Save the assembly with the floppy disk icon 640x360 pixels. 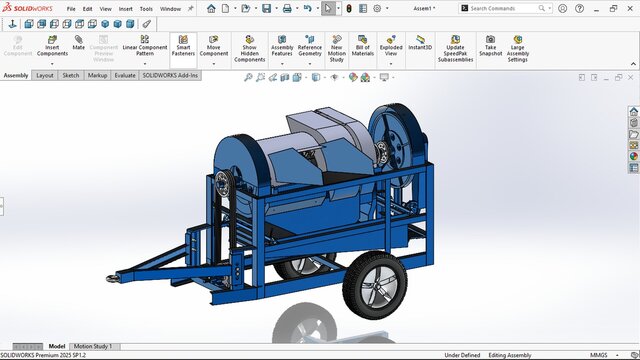pos(267,9)
